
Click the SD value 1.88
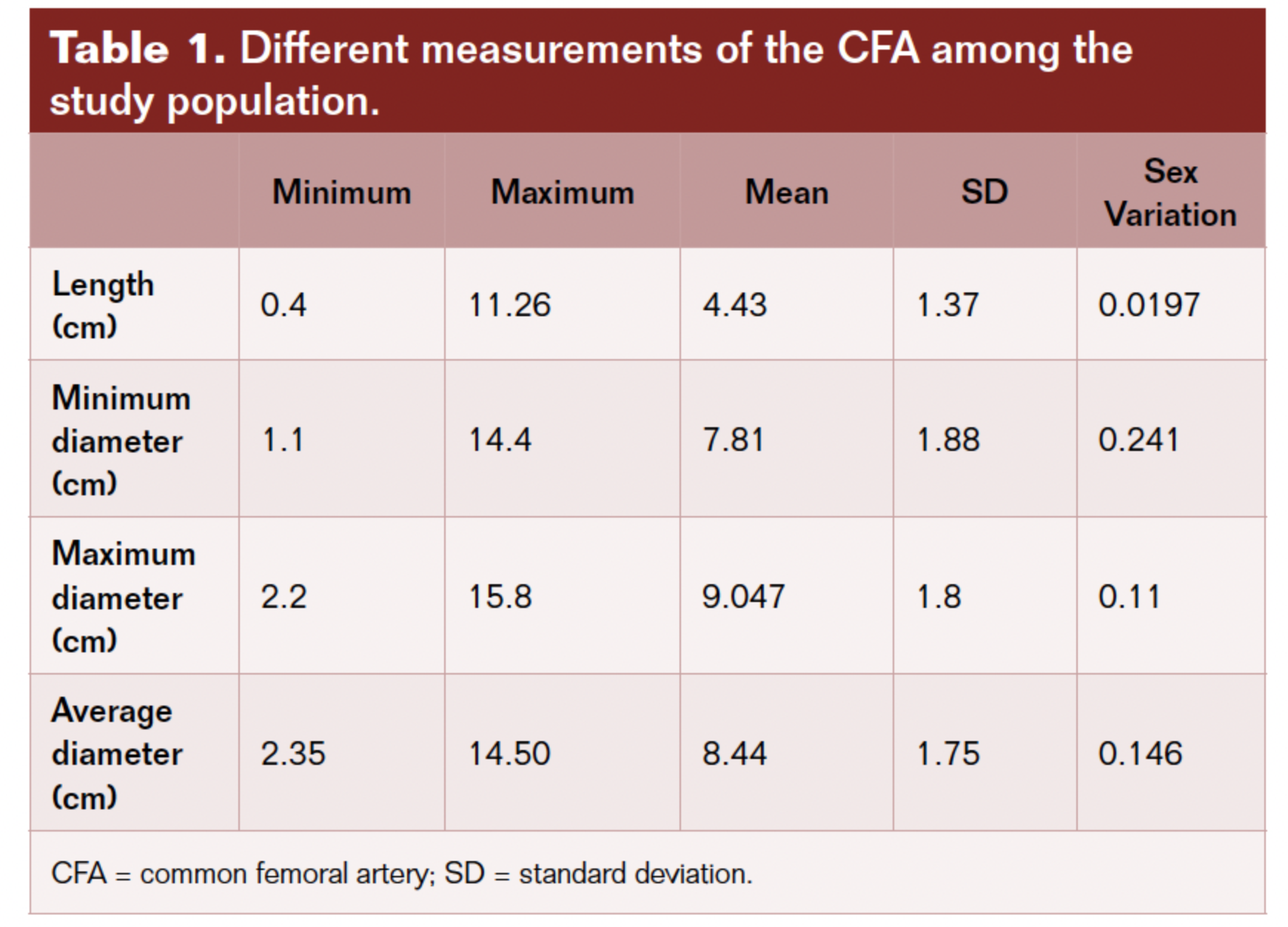(948, 440)
